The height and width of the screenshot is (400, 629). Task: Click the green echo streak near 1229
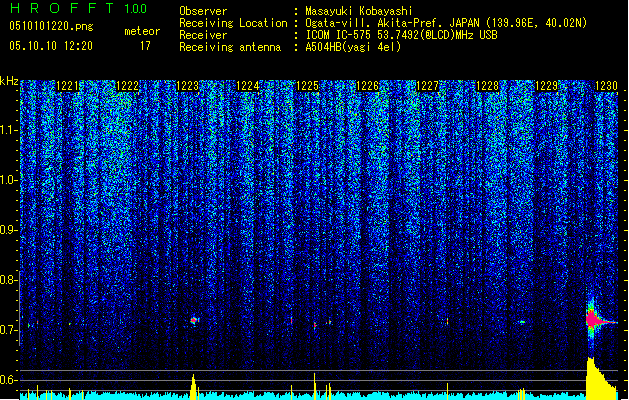tap(522, 322)
